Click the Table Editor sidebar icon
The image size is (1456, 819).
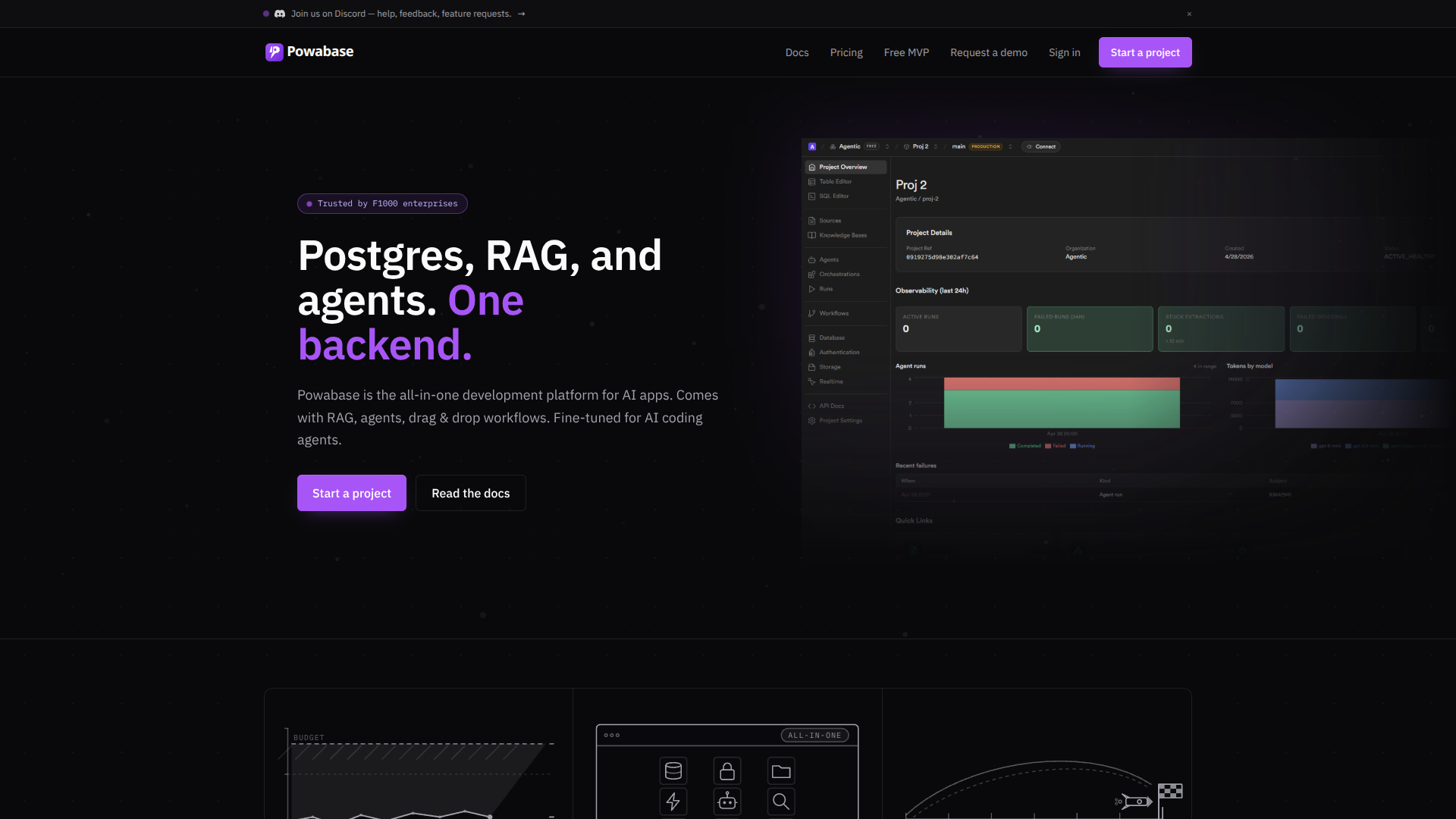click(812, 182)
